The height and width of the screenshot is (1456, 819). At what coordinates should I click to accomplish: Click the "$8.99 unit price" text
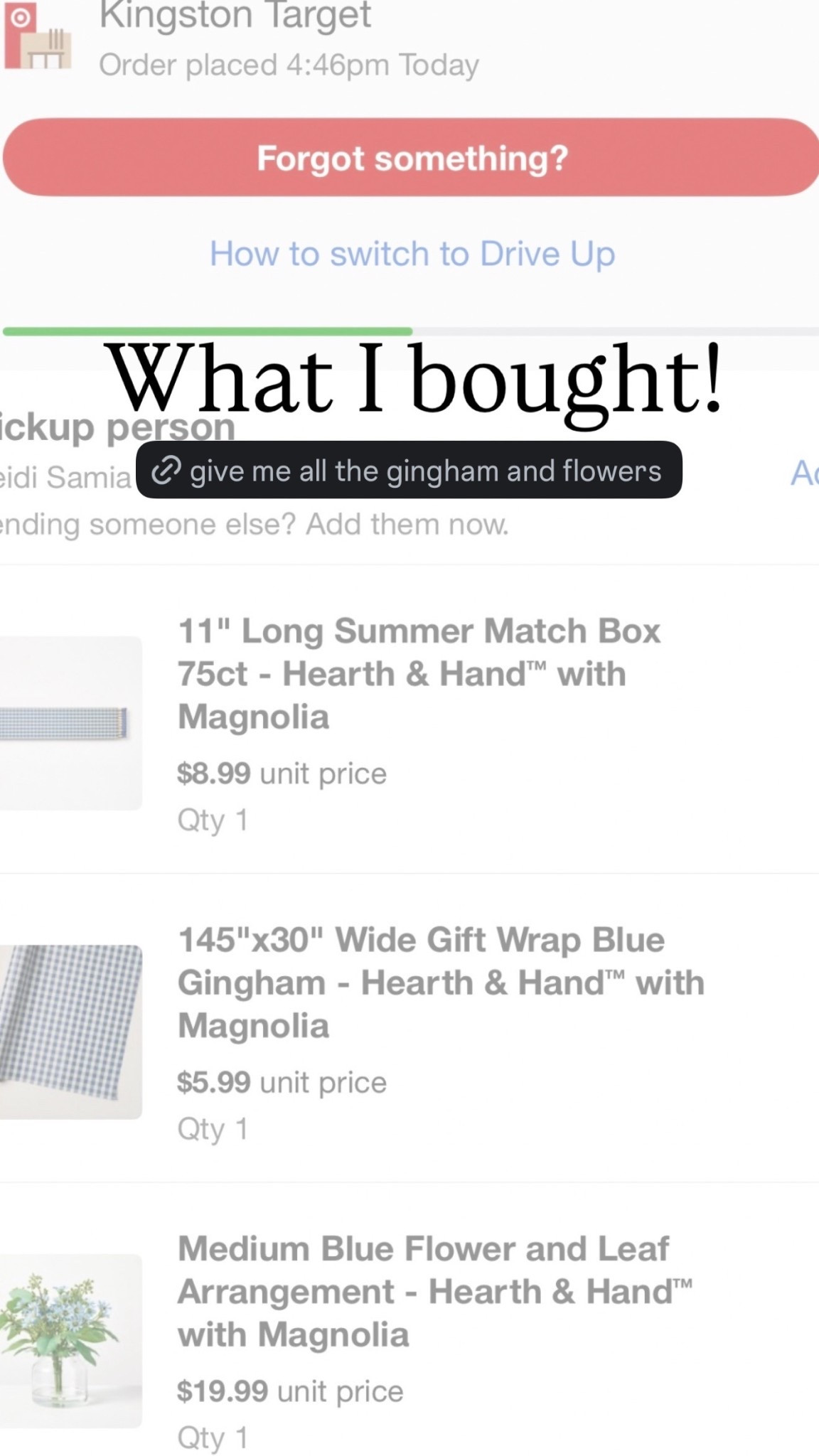point(282,773)
